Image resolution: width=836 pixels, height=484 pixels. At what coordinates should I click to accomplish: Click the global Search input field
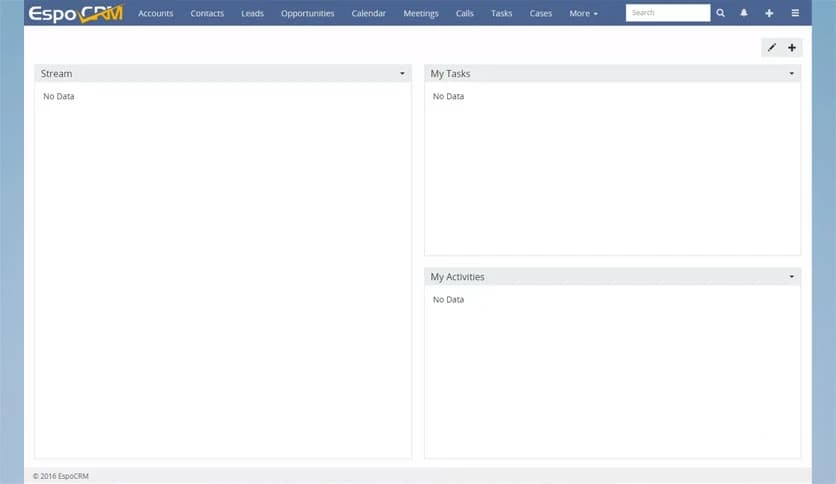tap(668, 13)
